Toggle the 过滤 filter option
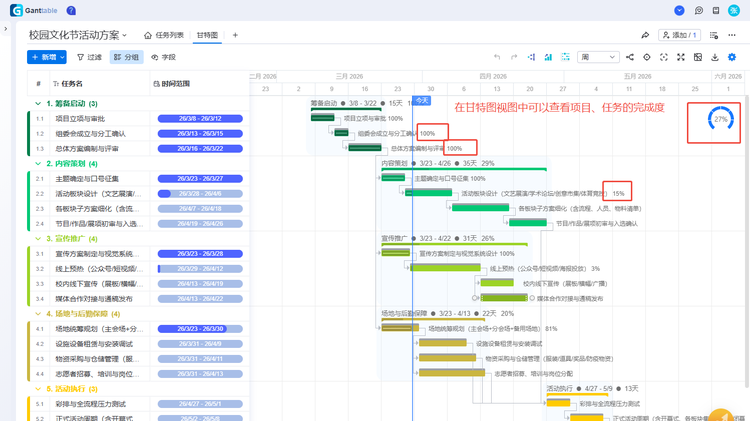Viewport: 750px width, 421px height. click(88, 58)
